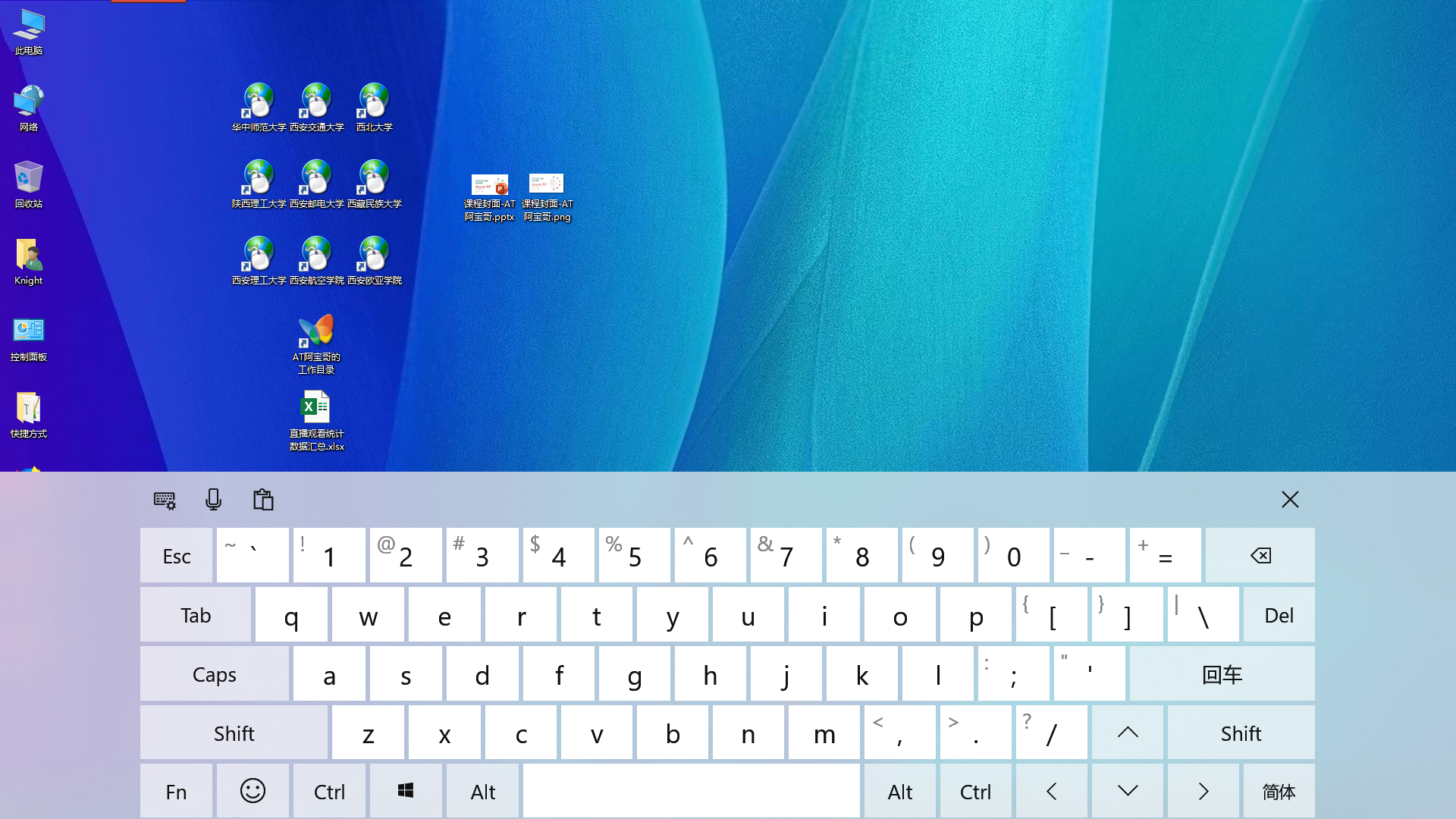Open the 西安交通大学 shortcut
The image size is (1456, 819).
pos(316,107)
